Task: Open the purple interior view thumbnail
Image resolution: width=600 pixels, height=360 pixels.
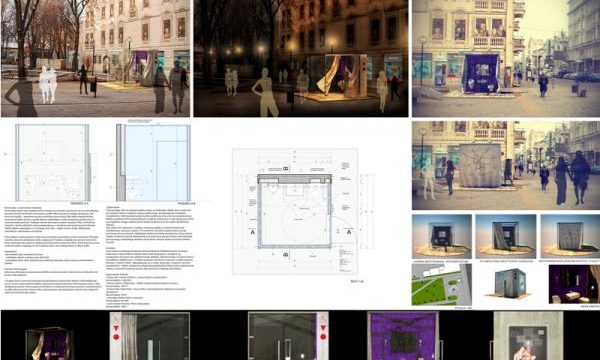Action: tap(574, 284)
